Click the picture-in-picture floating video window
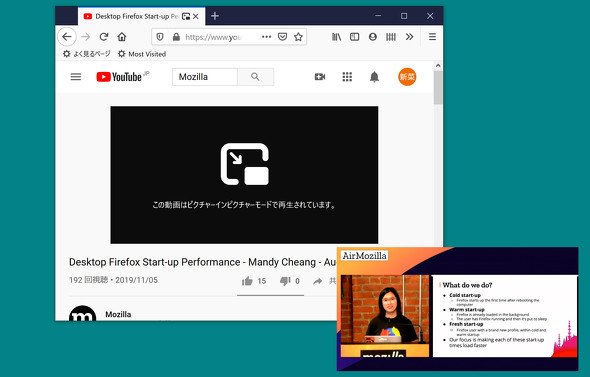590x377 pixels. pyautogui.click(x=458, y=309)
